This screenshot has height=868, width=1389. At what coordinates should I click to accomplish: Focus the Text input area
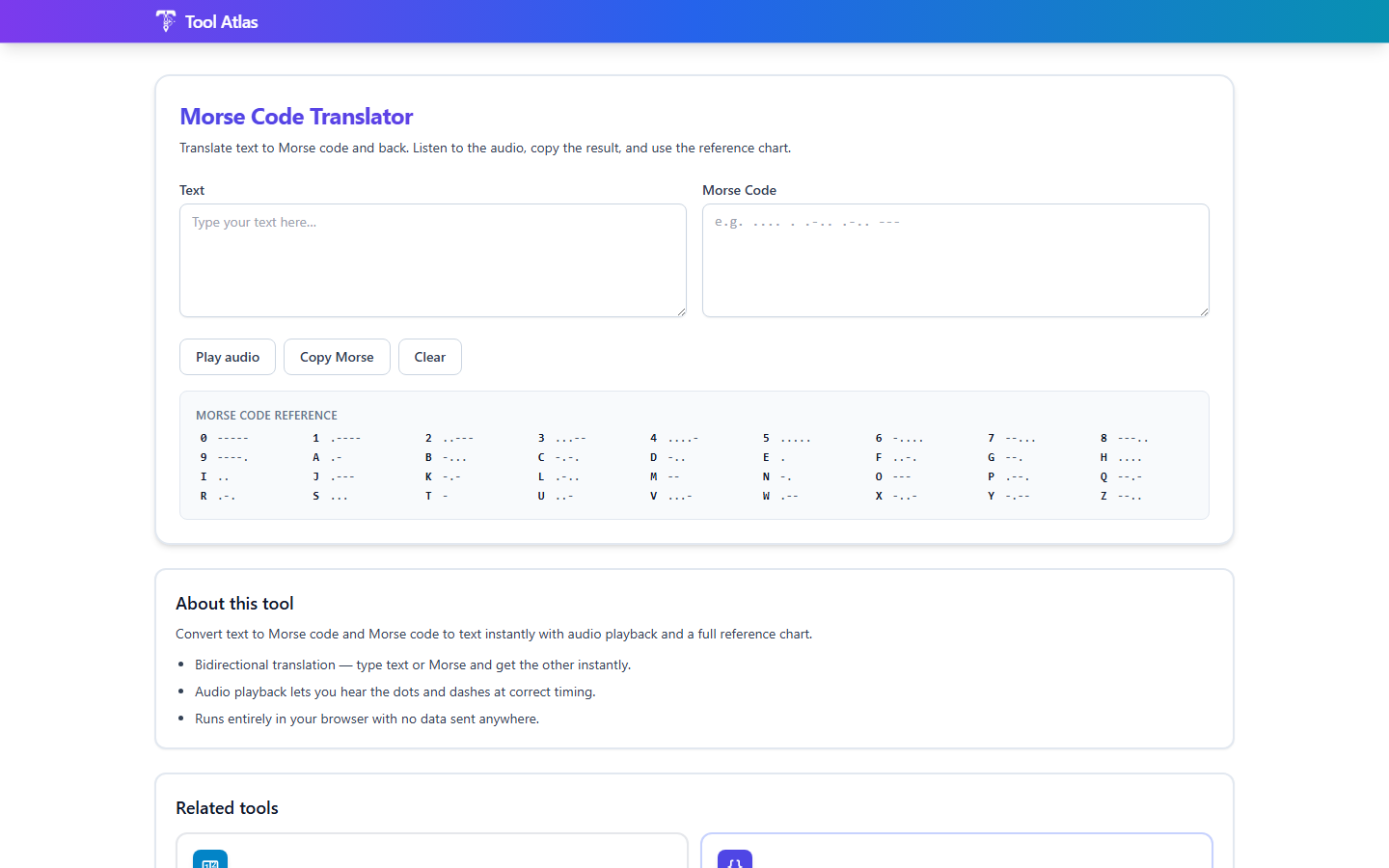pos(433,260)
